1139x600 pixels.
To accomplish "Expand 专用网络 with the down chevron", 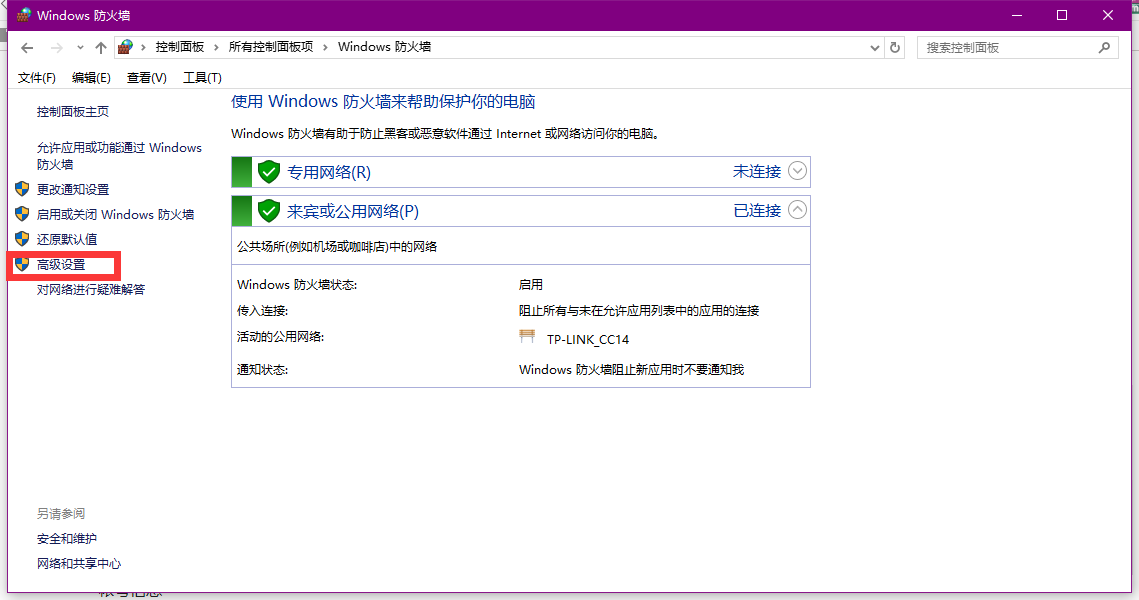I will pos(797,171).
